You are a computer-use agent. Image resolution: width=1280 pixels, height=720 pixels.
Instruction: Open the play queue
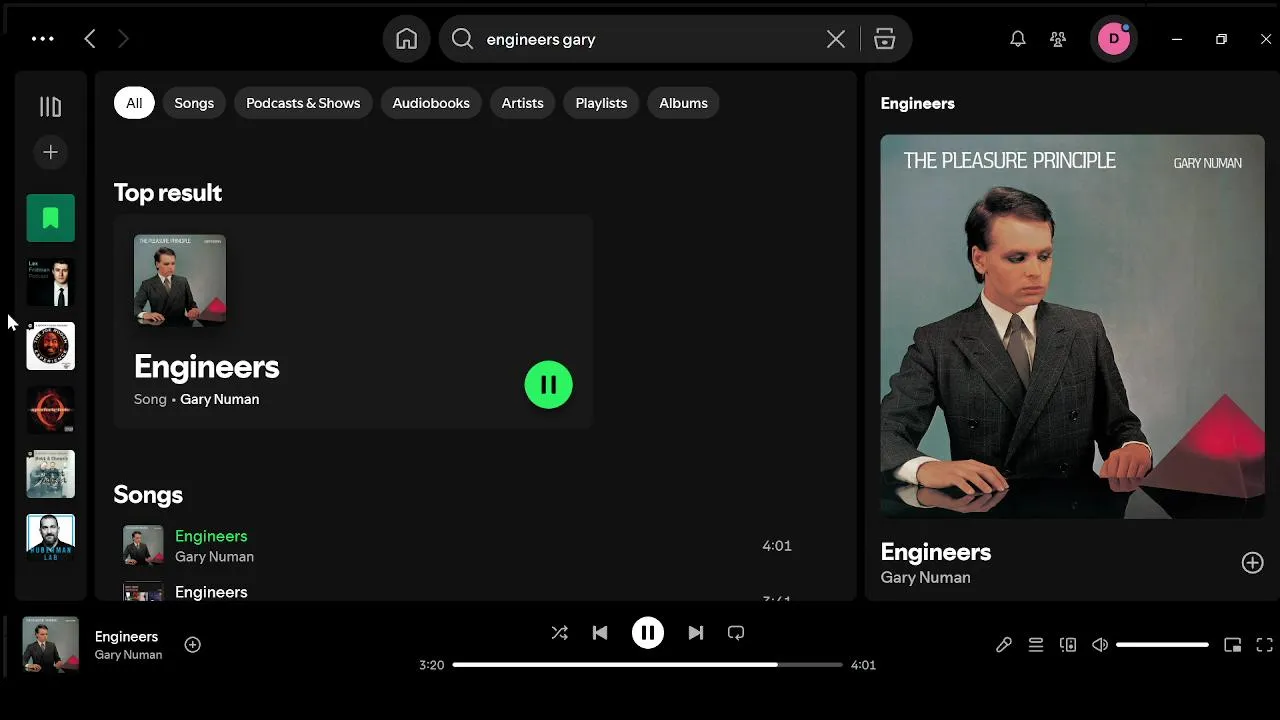click(x=1036, y=645)
